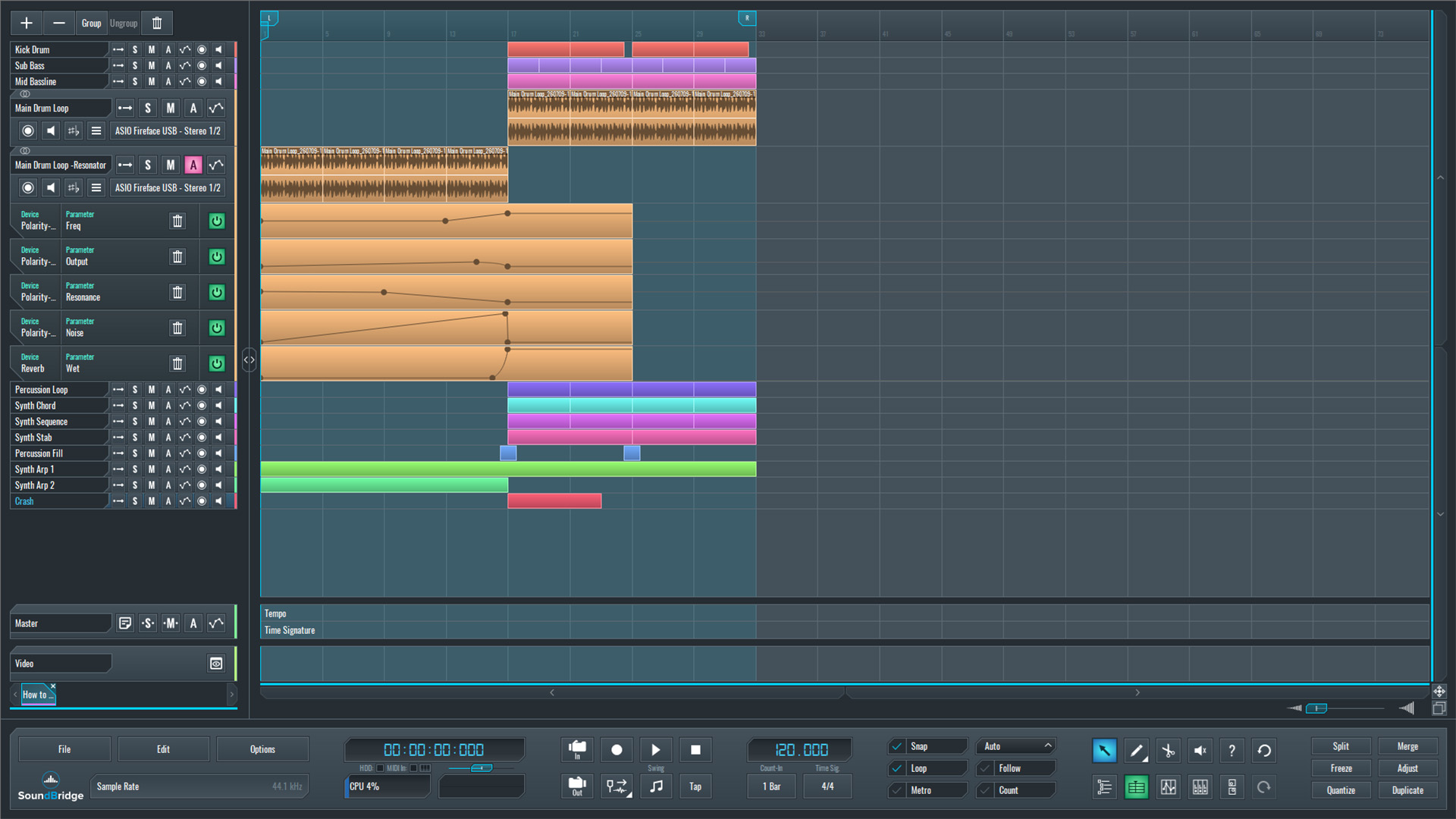Remove track with the minus button
This screenshot has height=819, width=1456.
[59, 23]
